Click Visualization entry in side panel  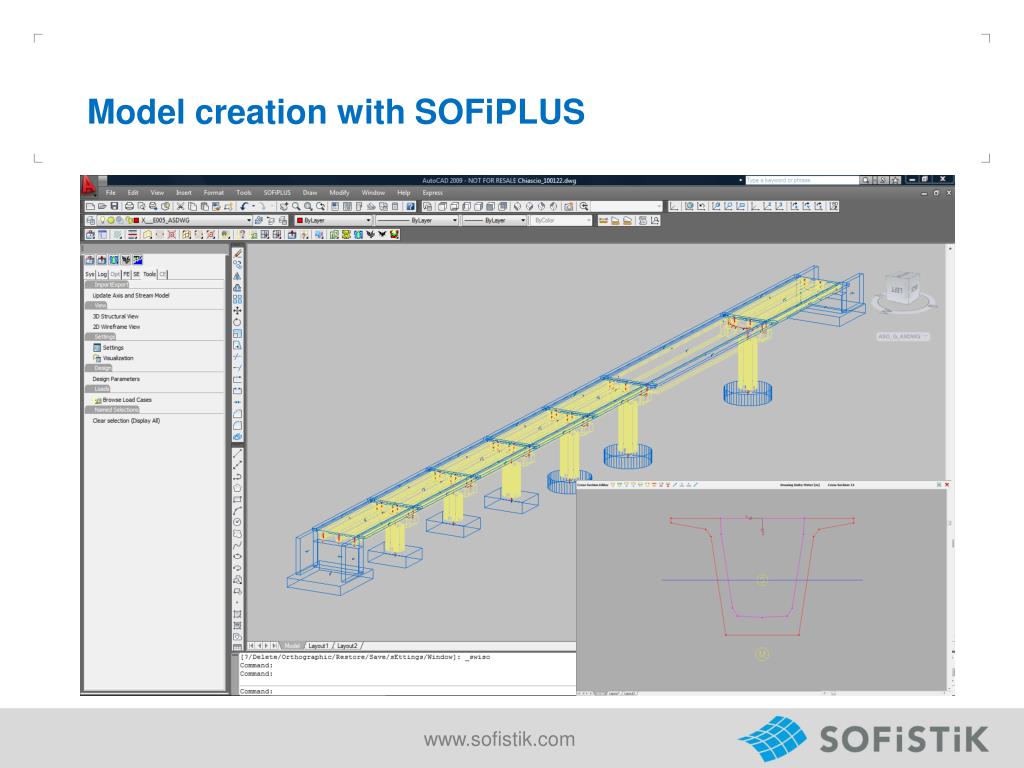coord(118,359)
